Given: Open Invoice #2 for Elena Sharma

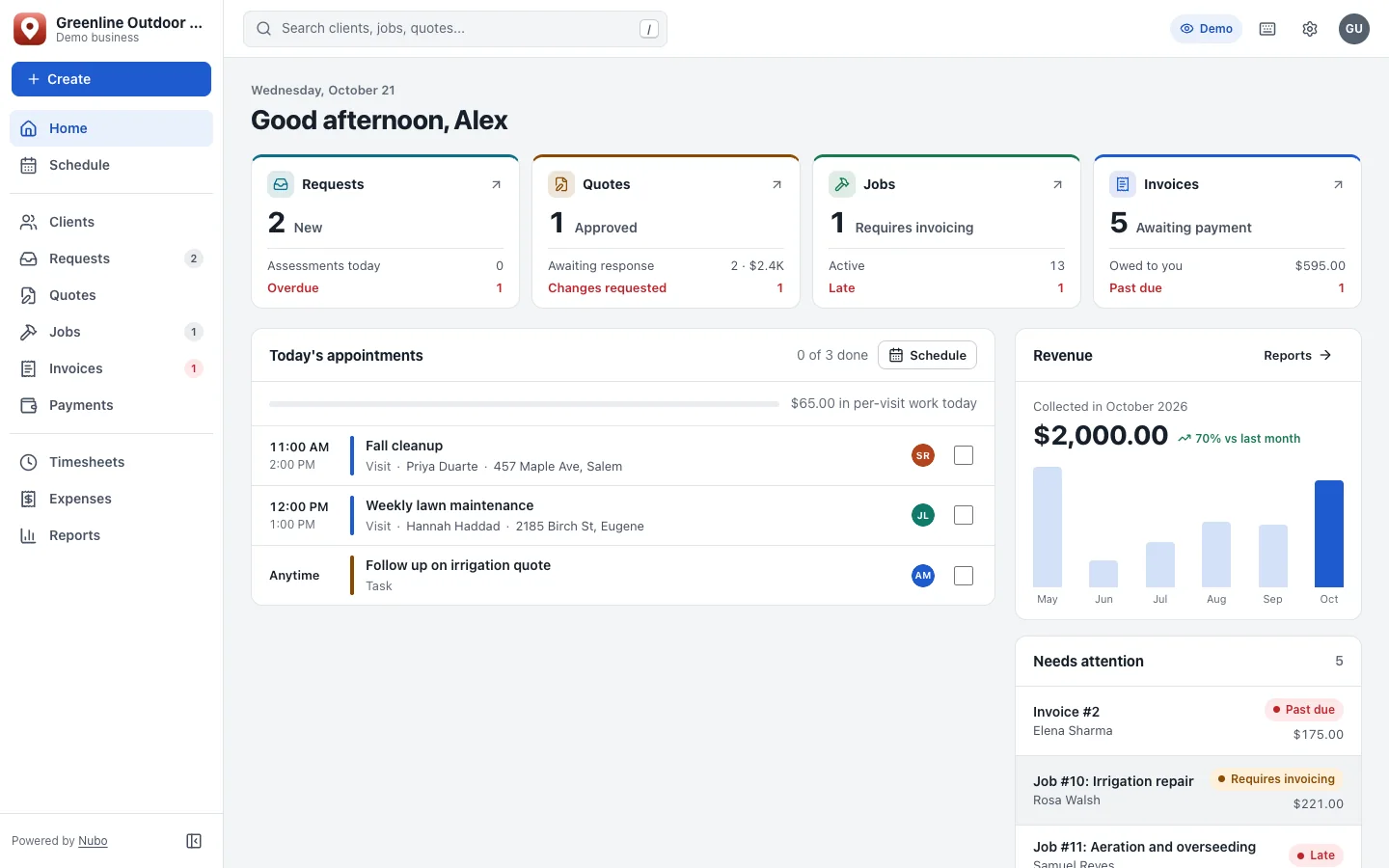Looking at the screenshot, I should (x=1188, y=721).
